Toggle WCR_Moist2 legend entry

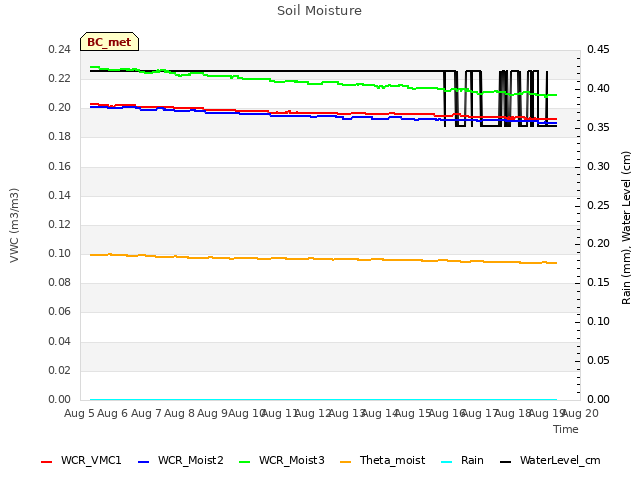[181, 460]
